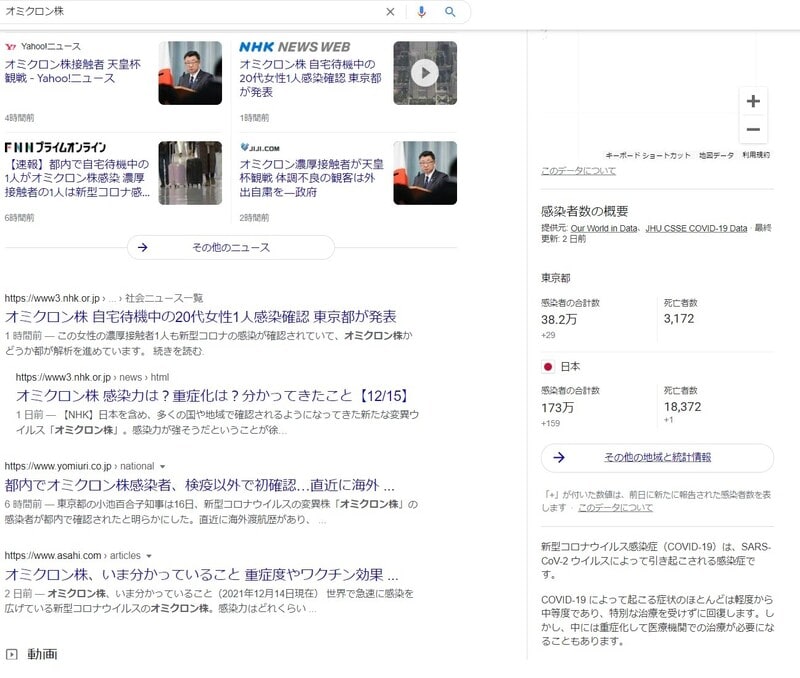Click the Japan flag icon beside 日本
Screen dimensions: 800x678
coord(548,367)
